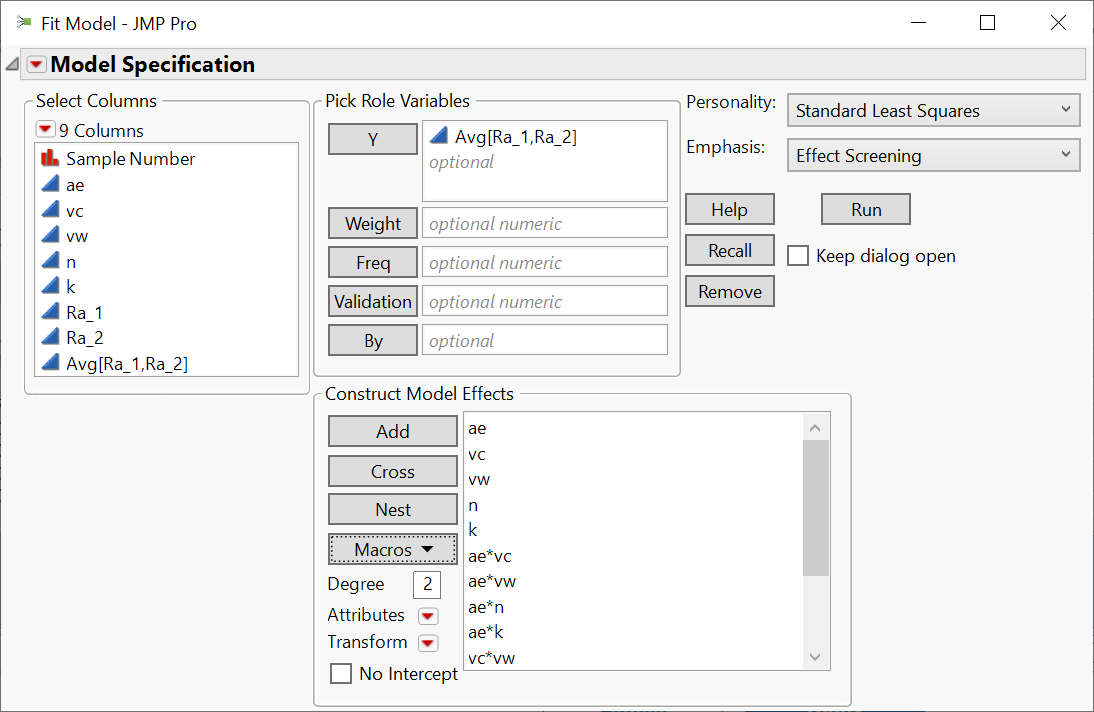Open the Personality dropdown

(x=933, y=111)
